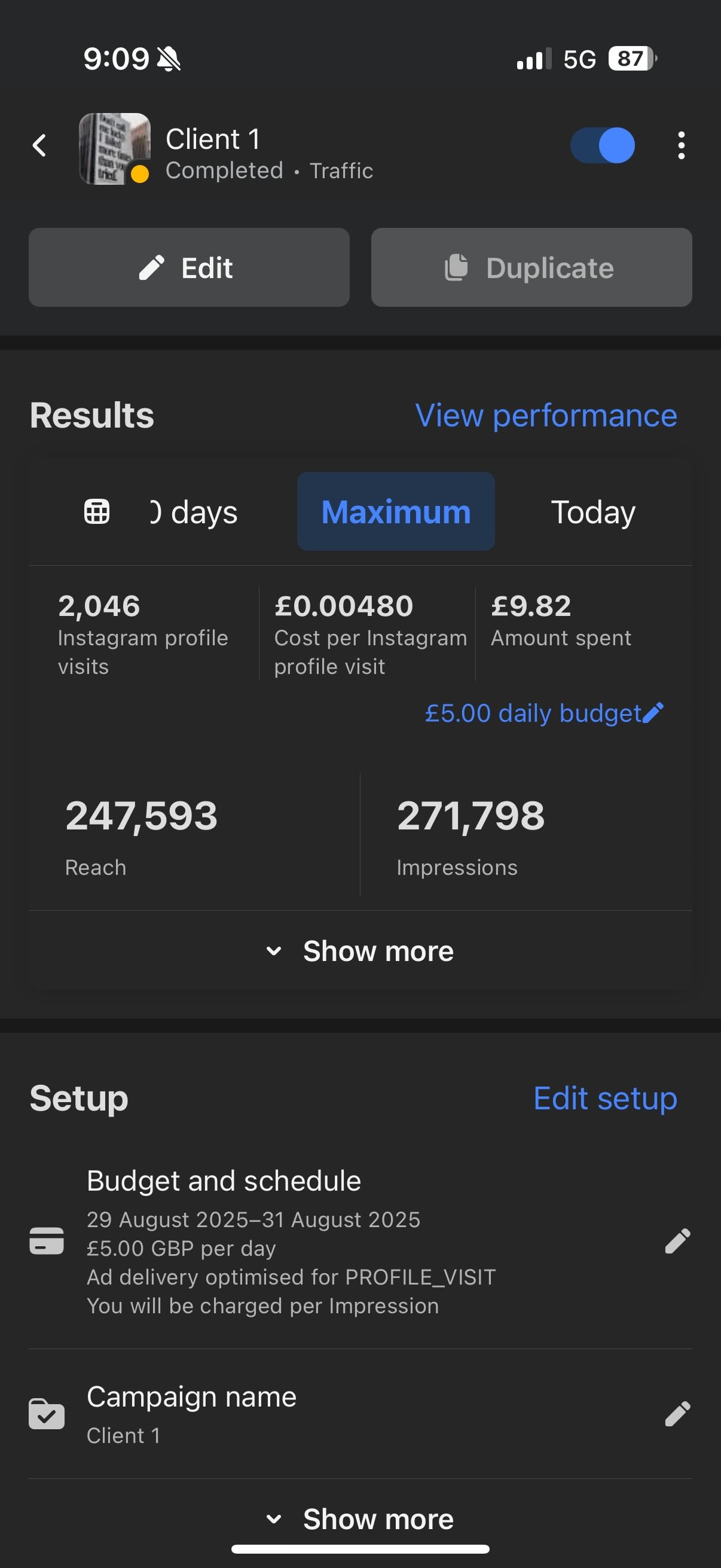Expand Setup section with Show more
Image resolution: width=721 pixels, height=1568 pixels.
(x=361, y=1520)
